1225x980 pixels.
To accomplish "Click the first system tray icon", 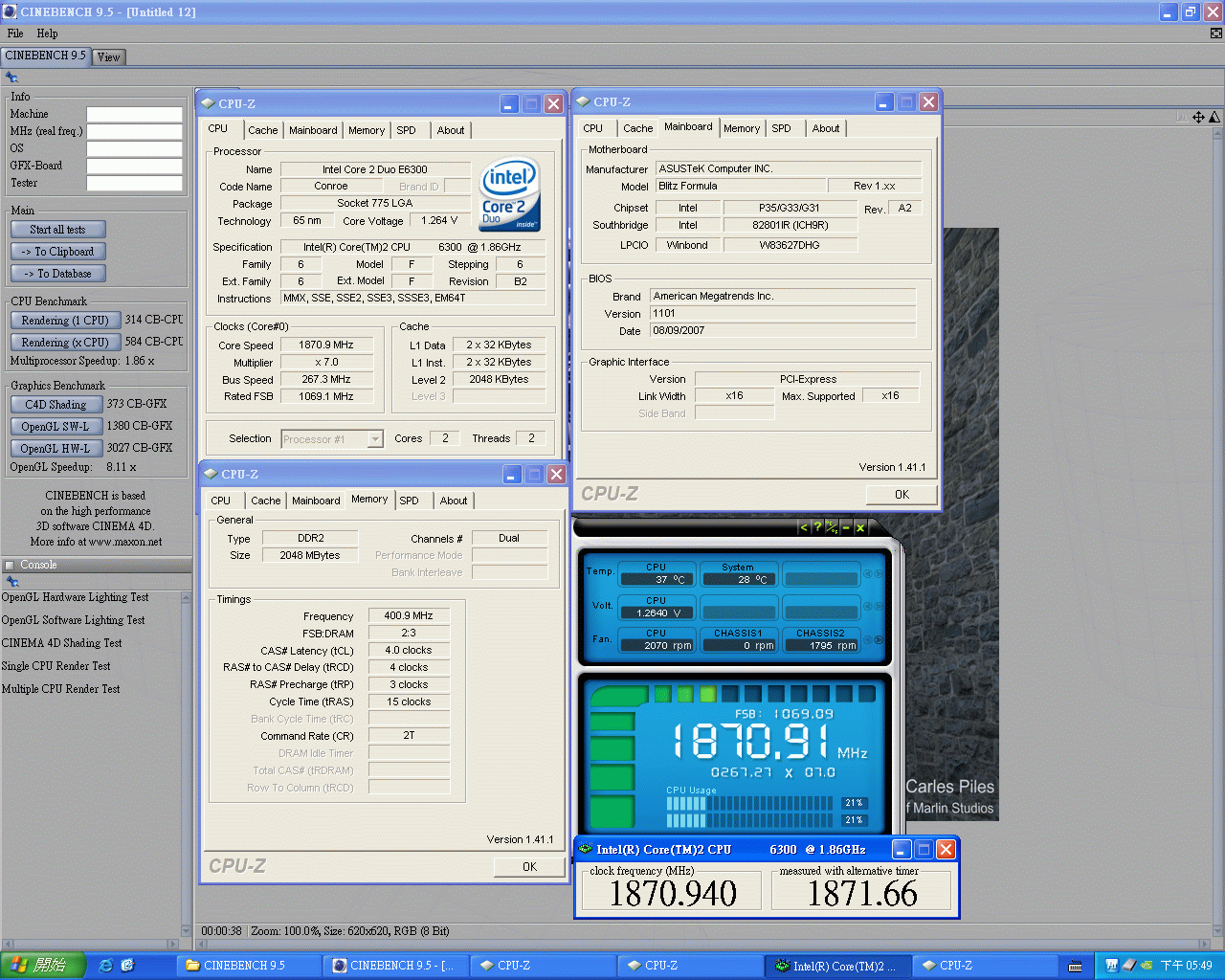I will coord(1112,966).
